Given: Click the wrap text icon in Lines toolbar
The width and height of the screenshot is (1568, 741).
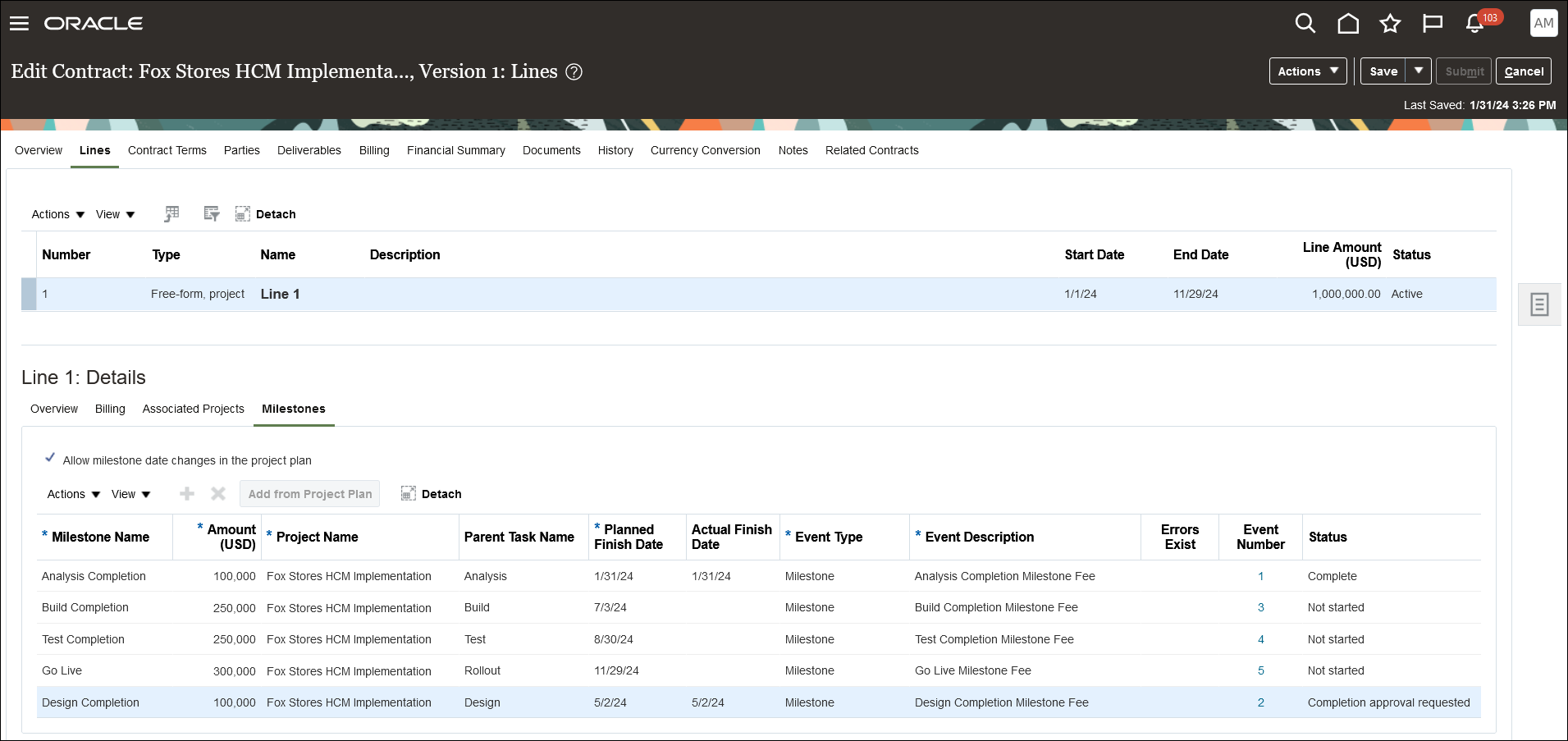Looking at the screenshot, I should (x=212, y=214).
